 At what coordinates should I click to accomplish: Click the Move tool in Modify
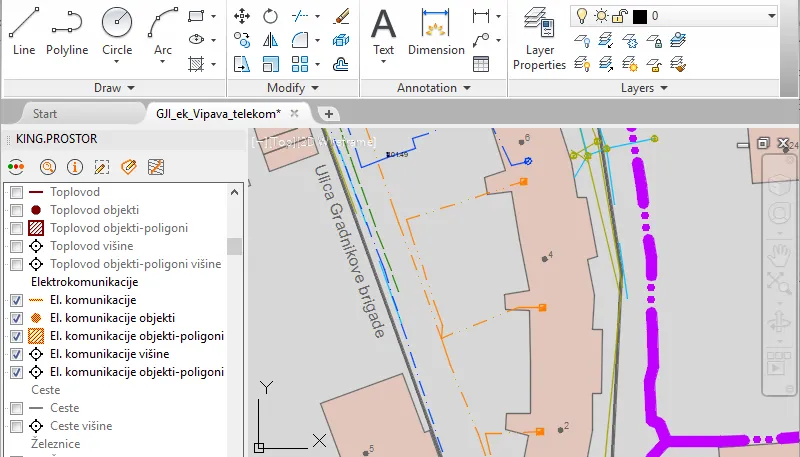point(242,17)
